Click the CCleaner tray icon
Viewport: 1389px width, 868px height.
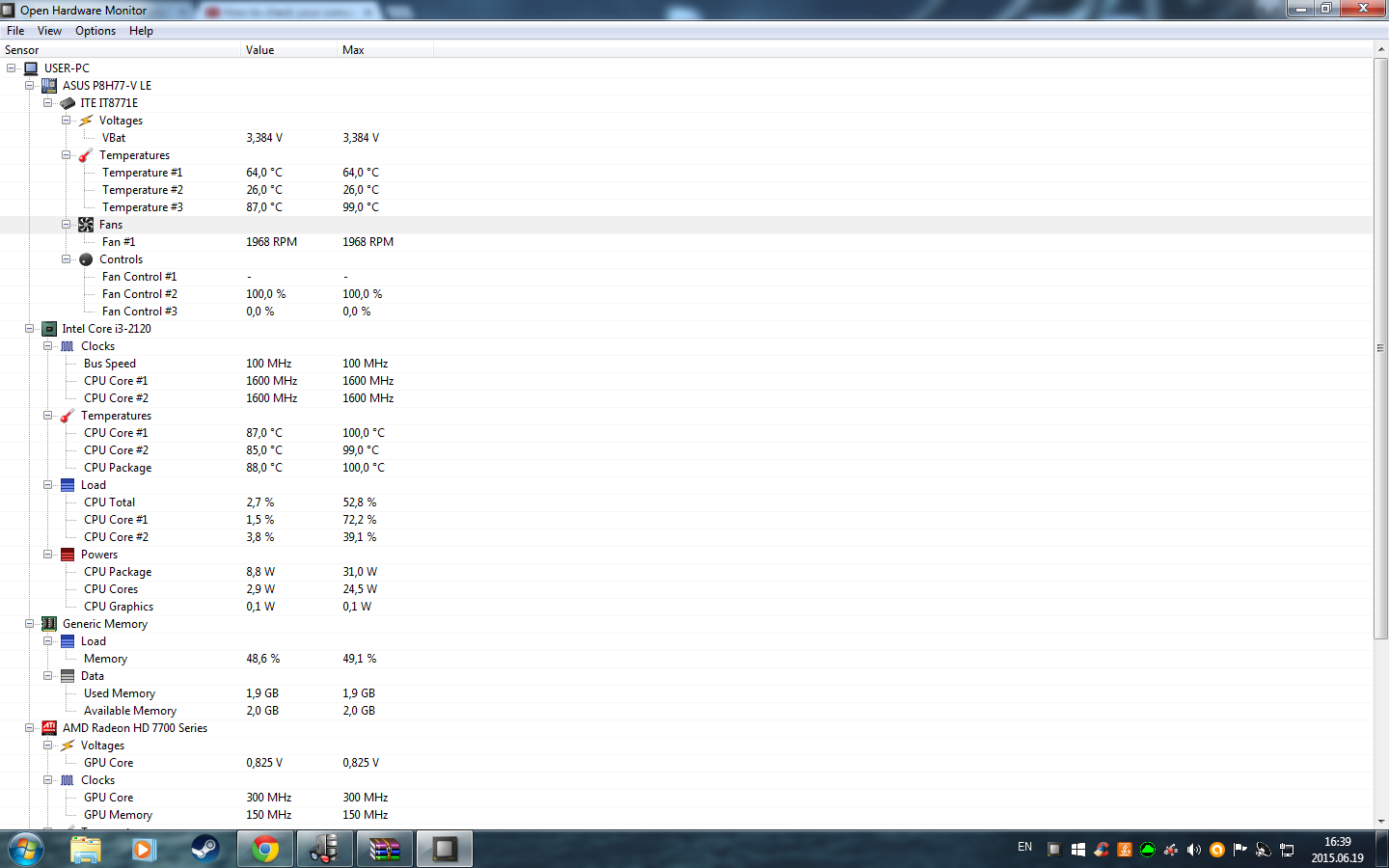(1101, 850)
